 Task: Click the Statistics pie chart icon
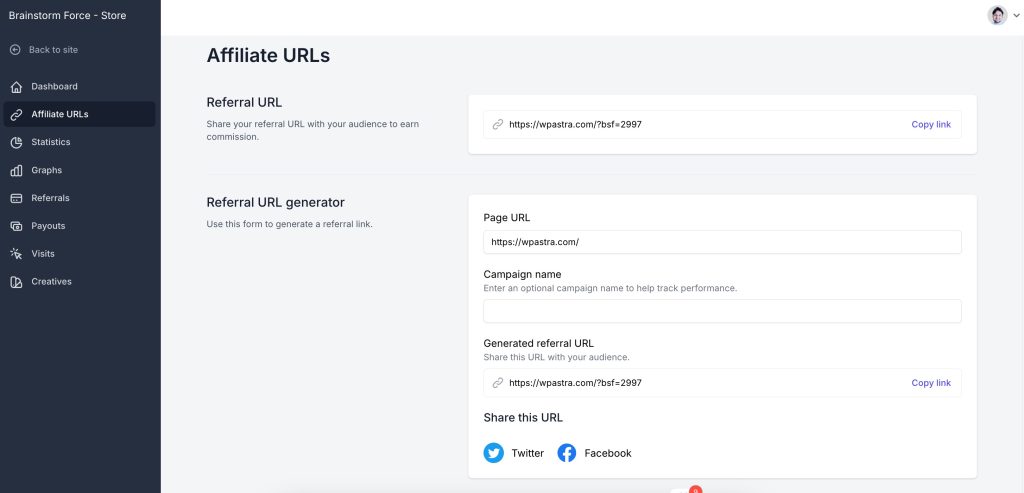(16, 142)
